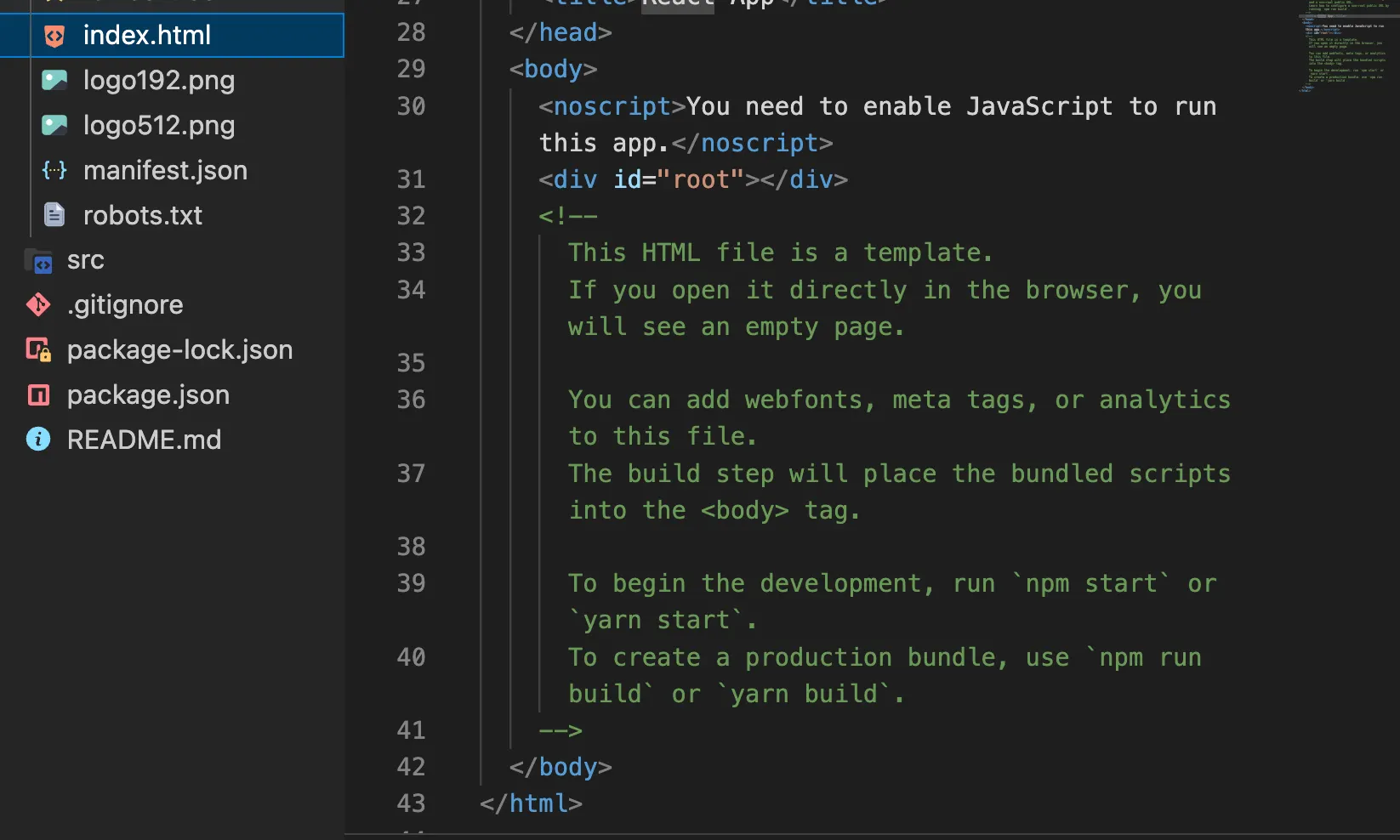Click line number 42 in the gutter
This screenshot has width=1400, height=840.
click(411, 767)
